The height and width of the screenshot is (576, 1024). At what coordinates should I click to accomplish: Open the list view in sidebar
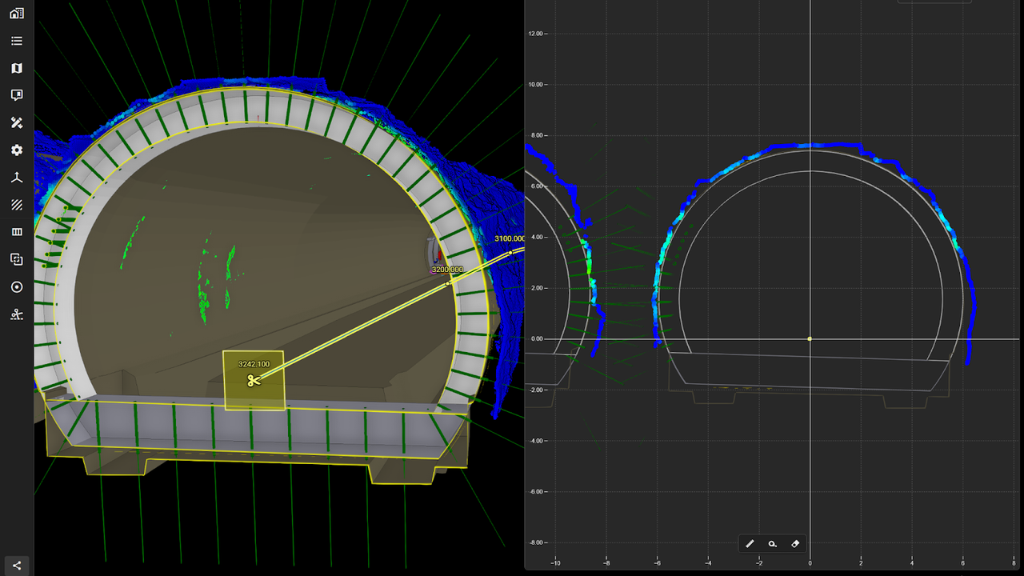(16, 41)
